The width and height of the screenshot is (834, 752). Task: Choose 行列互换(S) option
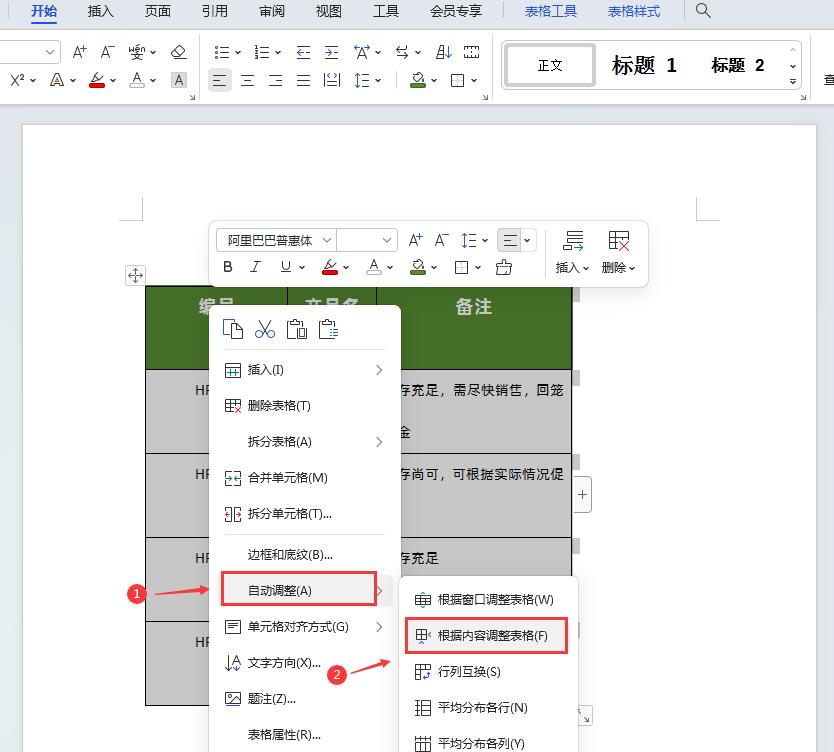486,672
